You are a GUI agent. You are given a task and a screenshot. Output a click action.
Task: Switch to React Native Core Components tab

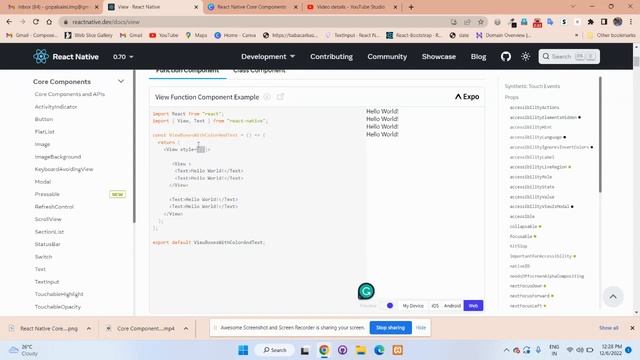(252, 7)
